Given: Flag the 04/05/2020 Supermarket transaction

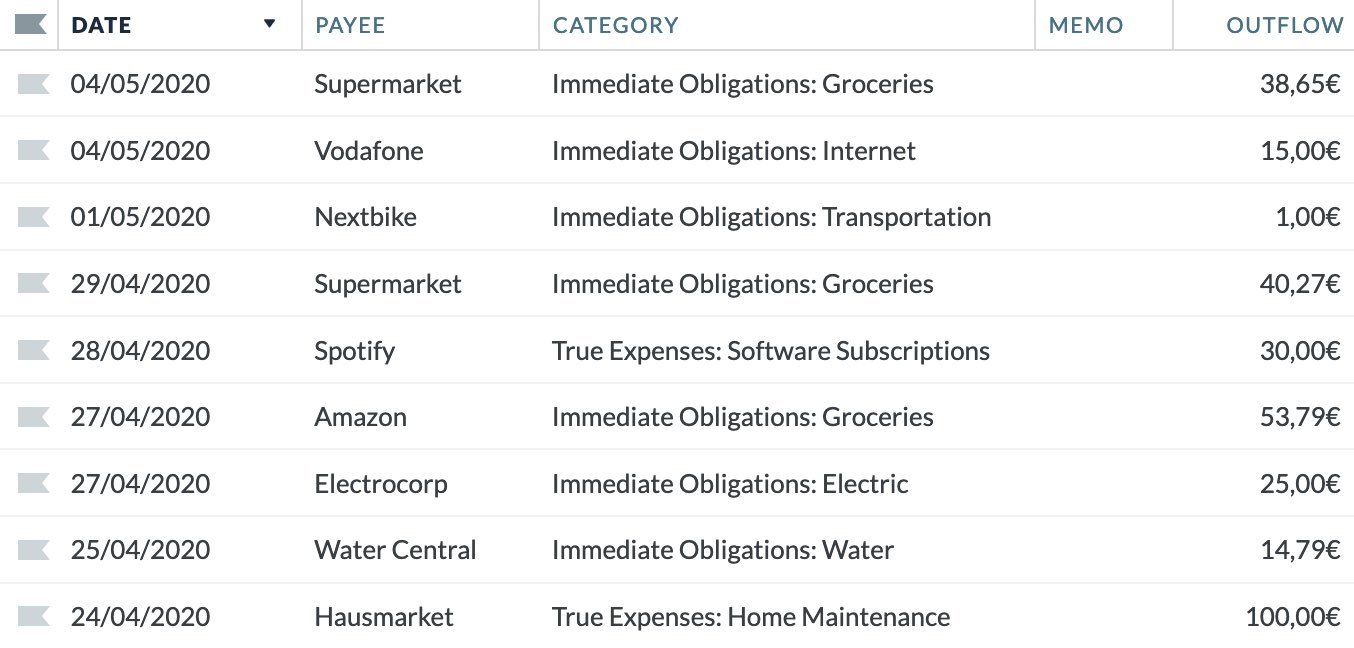Looking at the screenshot, I should click(33, 84).
